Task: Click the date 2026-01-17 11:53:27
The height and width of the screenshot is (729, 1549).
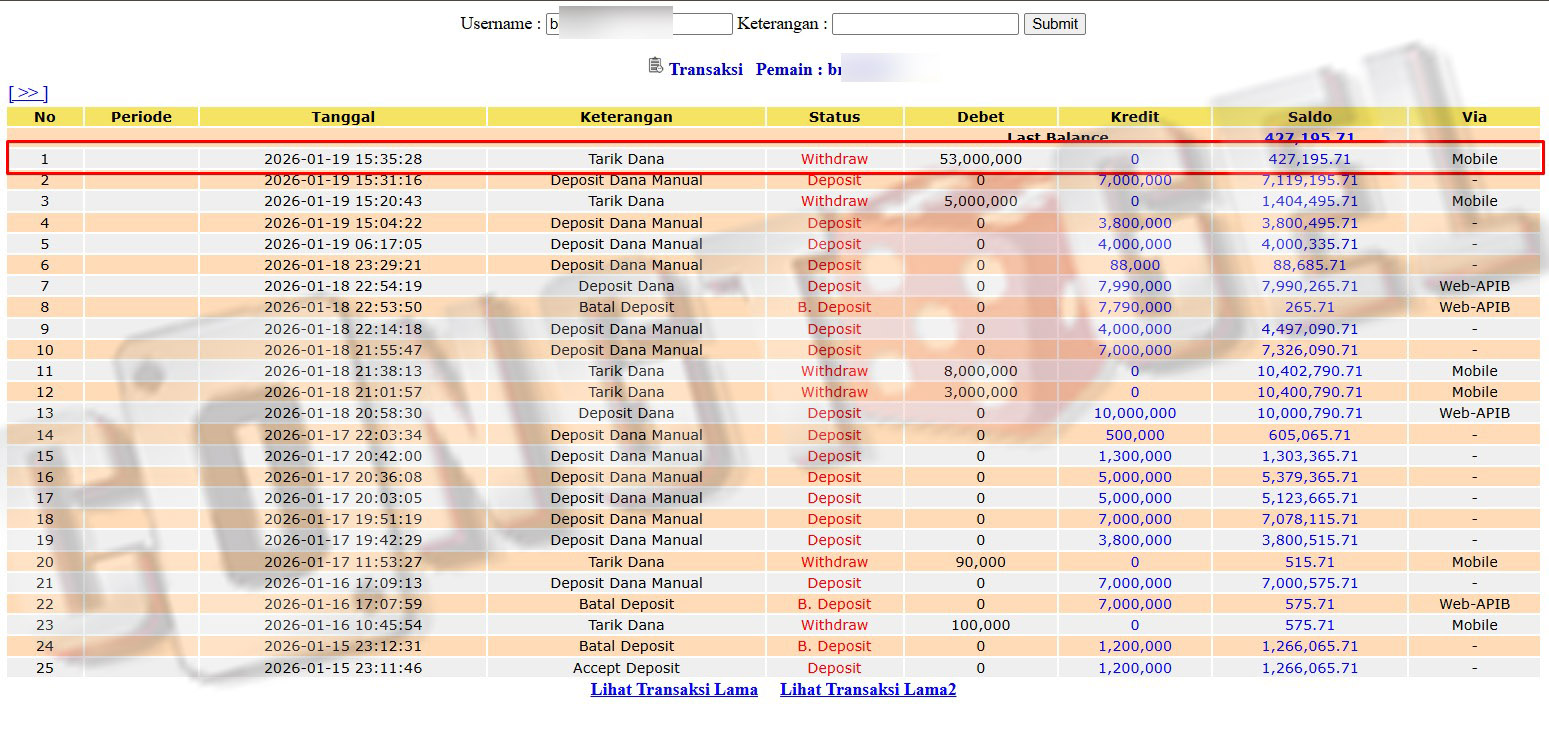Action: pyautogui.click(x=343, y=562)
